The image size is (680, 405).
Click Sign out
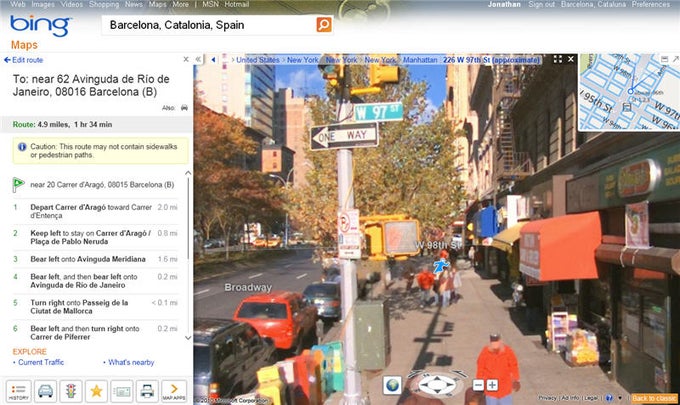pos(541,4)
